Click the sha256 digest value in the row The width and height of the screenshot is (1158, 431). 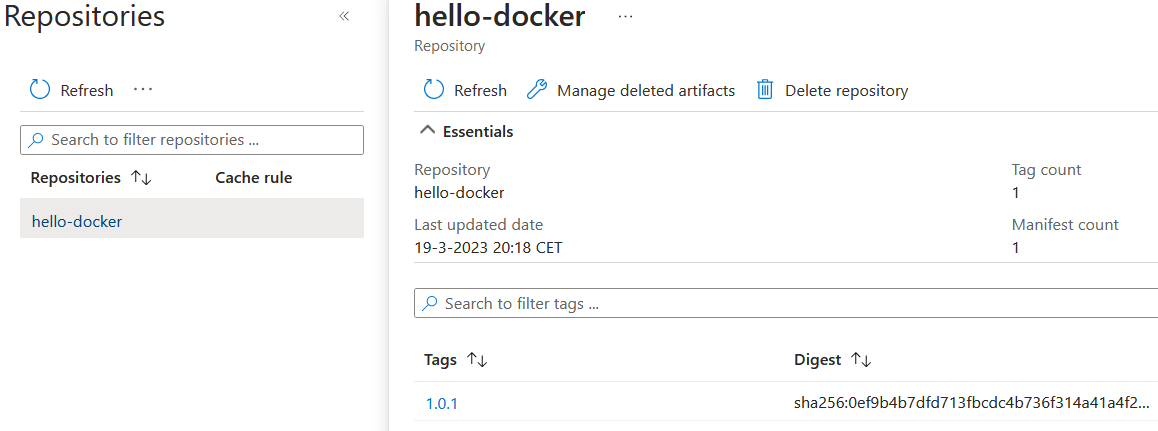coord(970,404)
